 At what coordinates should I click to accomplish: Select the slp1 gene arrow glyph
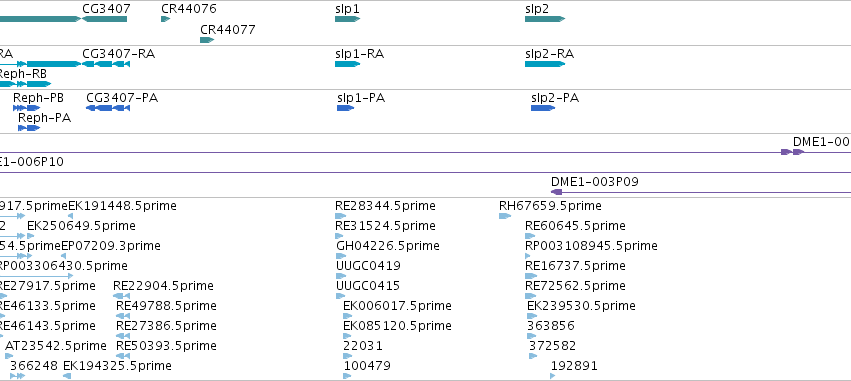pyautogui.click(x=347, y=19)
